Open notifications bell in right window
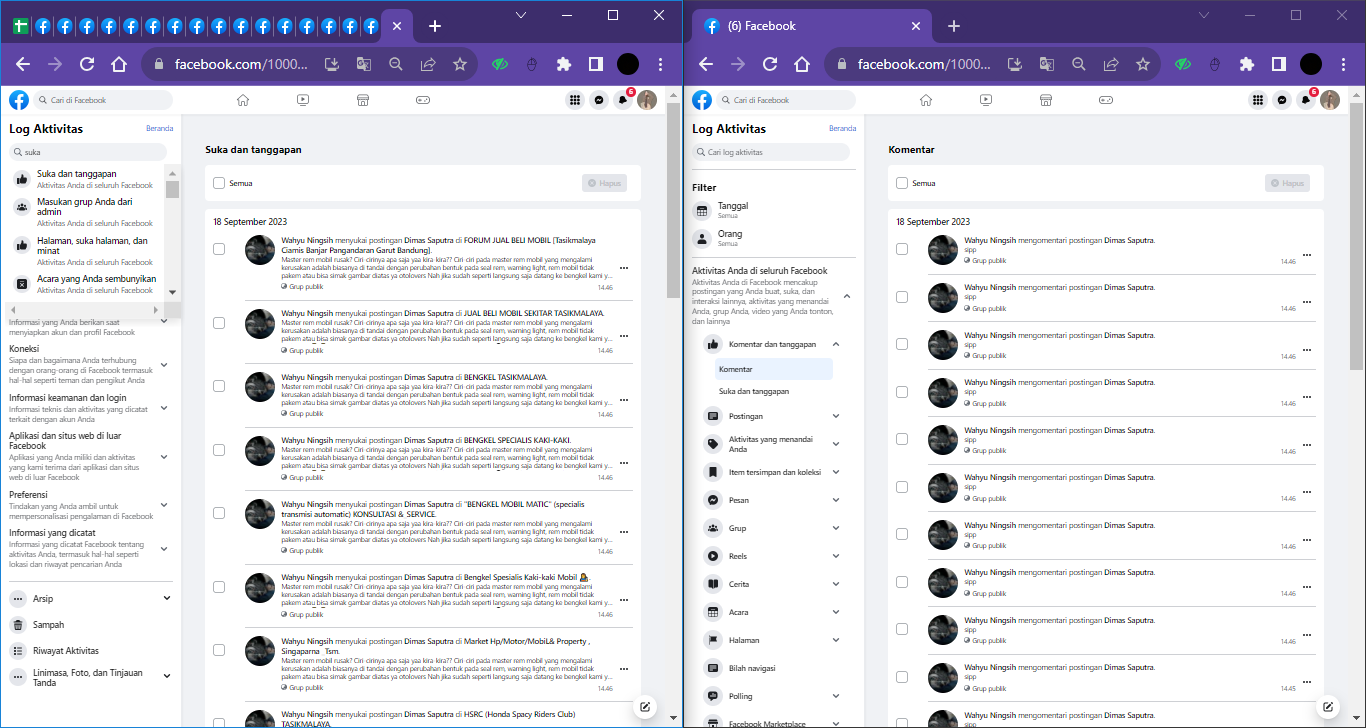The width and height of the screenshot is (1366, 728). [x=1306, y=100]
